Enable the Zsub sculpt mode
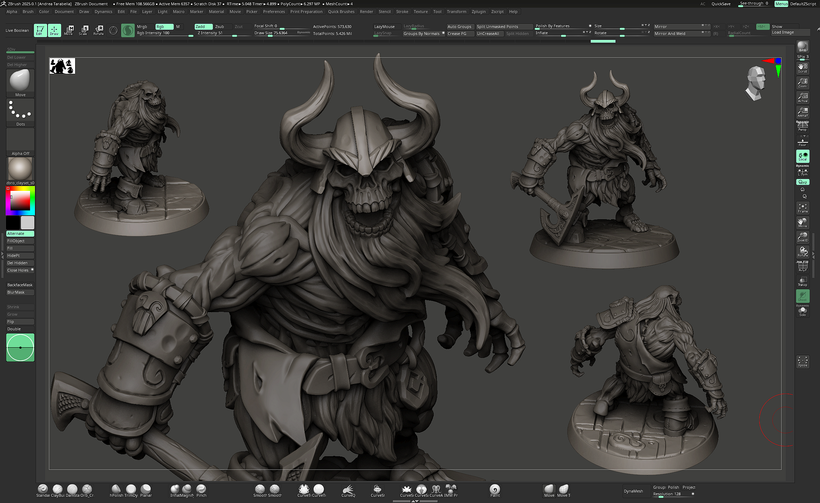 pos(220,26)
